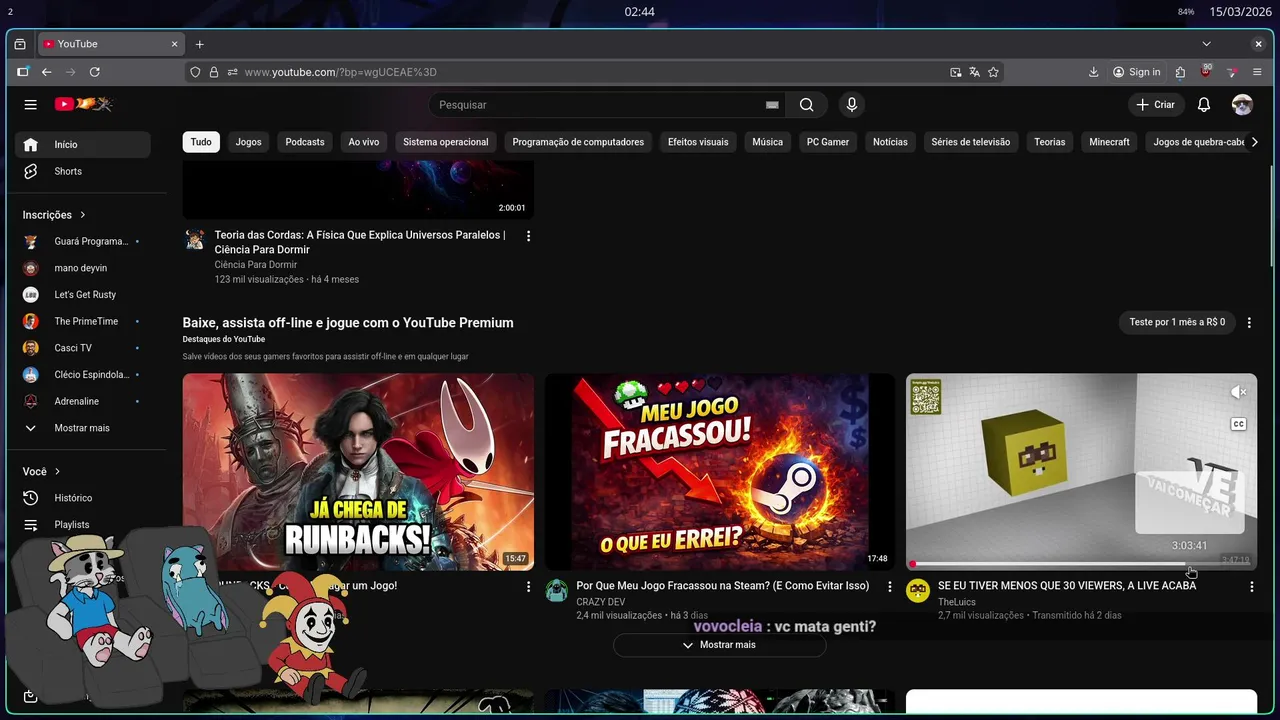Toggle captions on the preview video
This screenshot has height=720, width=1280.
click(x=1238, y=424)
